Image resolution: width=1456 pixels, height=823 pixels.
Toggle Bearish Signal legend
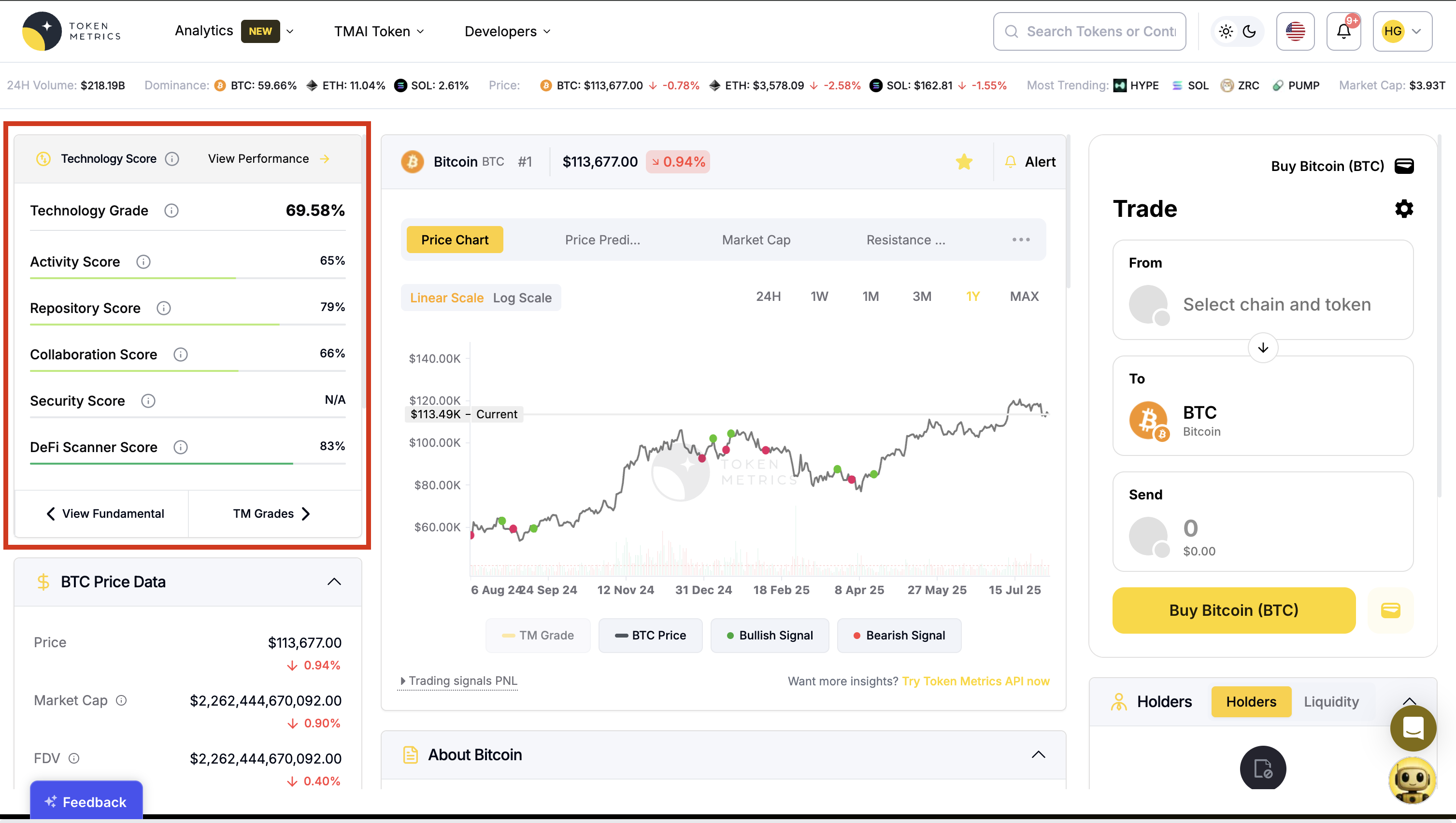pyautogui.click(x=899, y=635)
